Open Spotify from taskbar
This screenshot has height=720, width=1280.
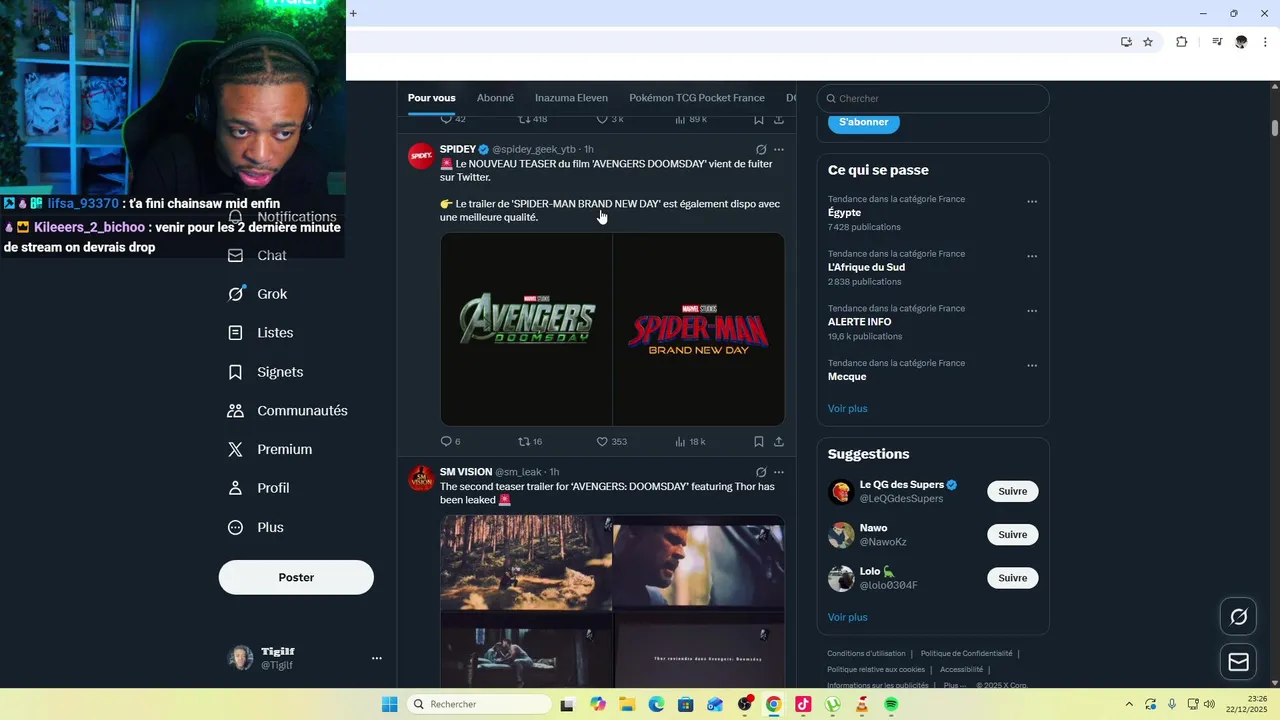[x=891, y=704]
